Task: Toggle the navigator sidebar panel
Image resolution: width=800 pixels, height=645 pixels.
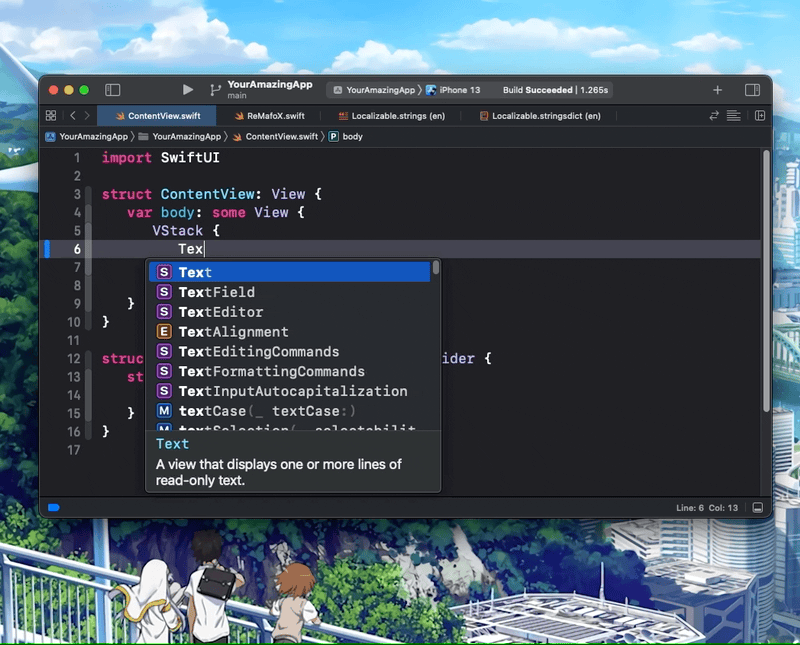Action: coord(113,90)
